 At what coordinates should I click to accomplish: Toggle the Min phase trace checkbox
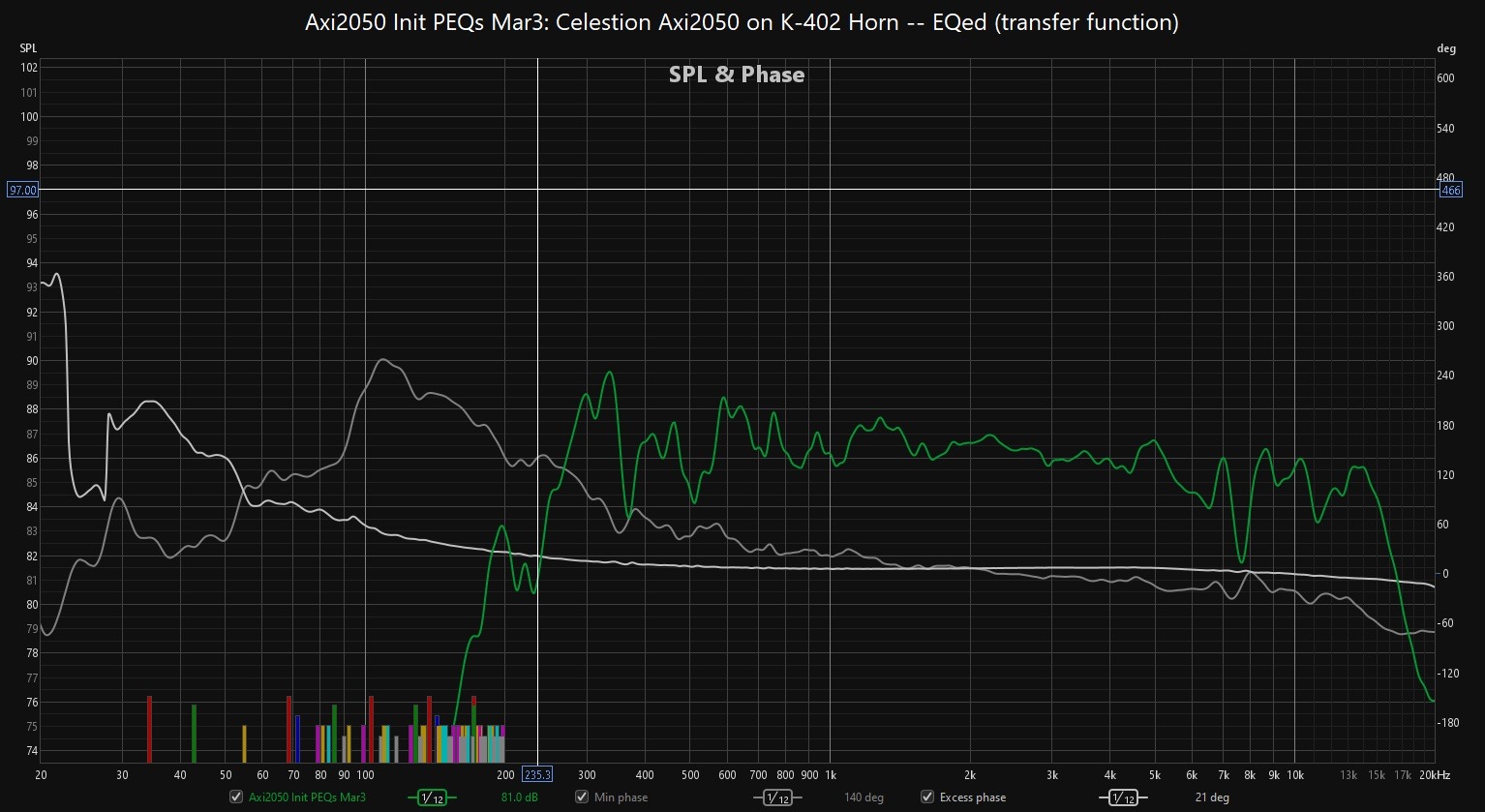[582, 797]
